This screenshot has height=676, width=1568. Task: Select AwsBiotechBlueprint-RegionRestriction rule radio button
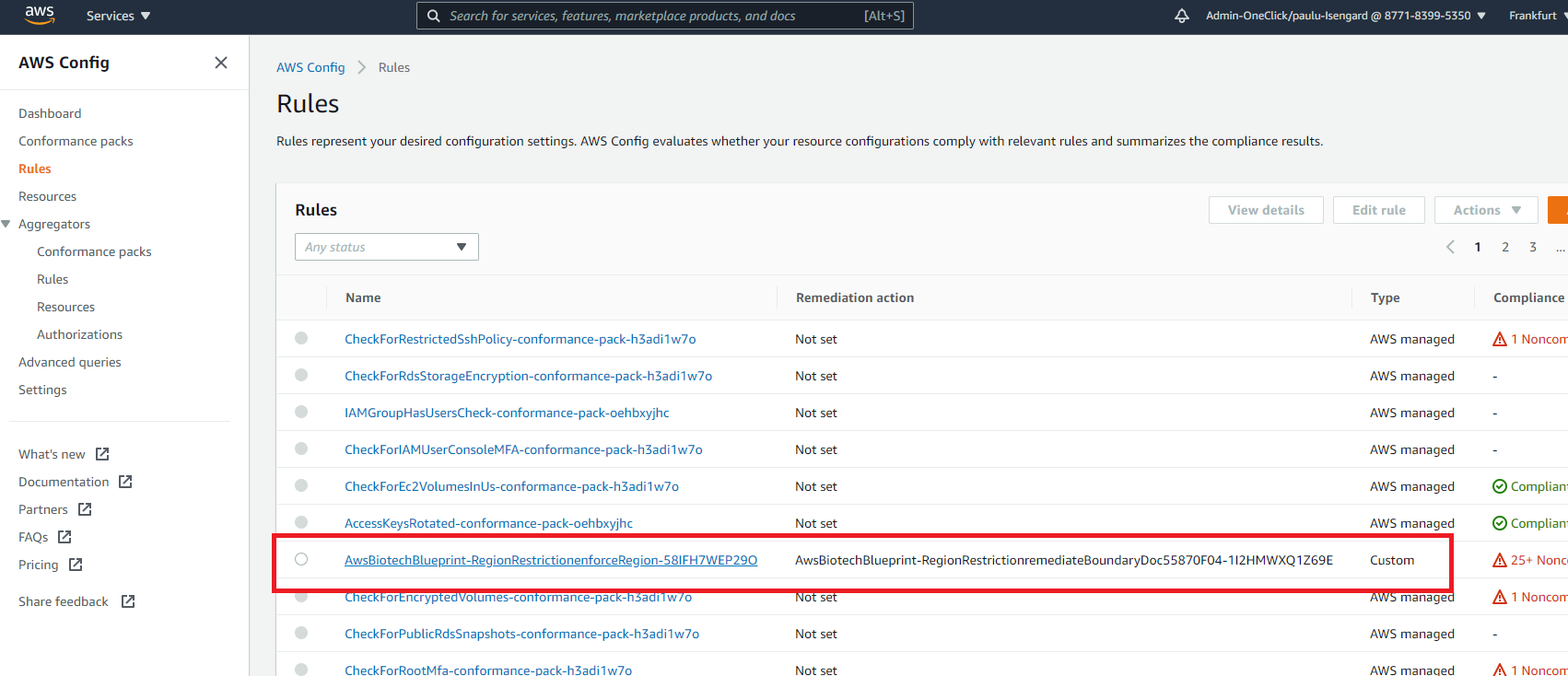301,559
